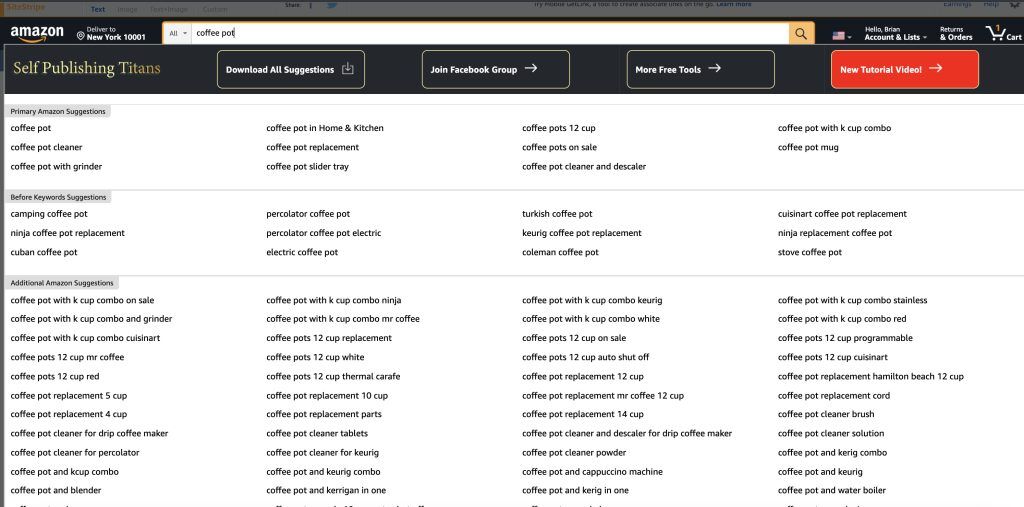Open the Account & Lists menu

[896, 33]
